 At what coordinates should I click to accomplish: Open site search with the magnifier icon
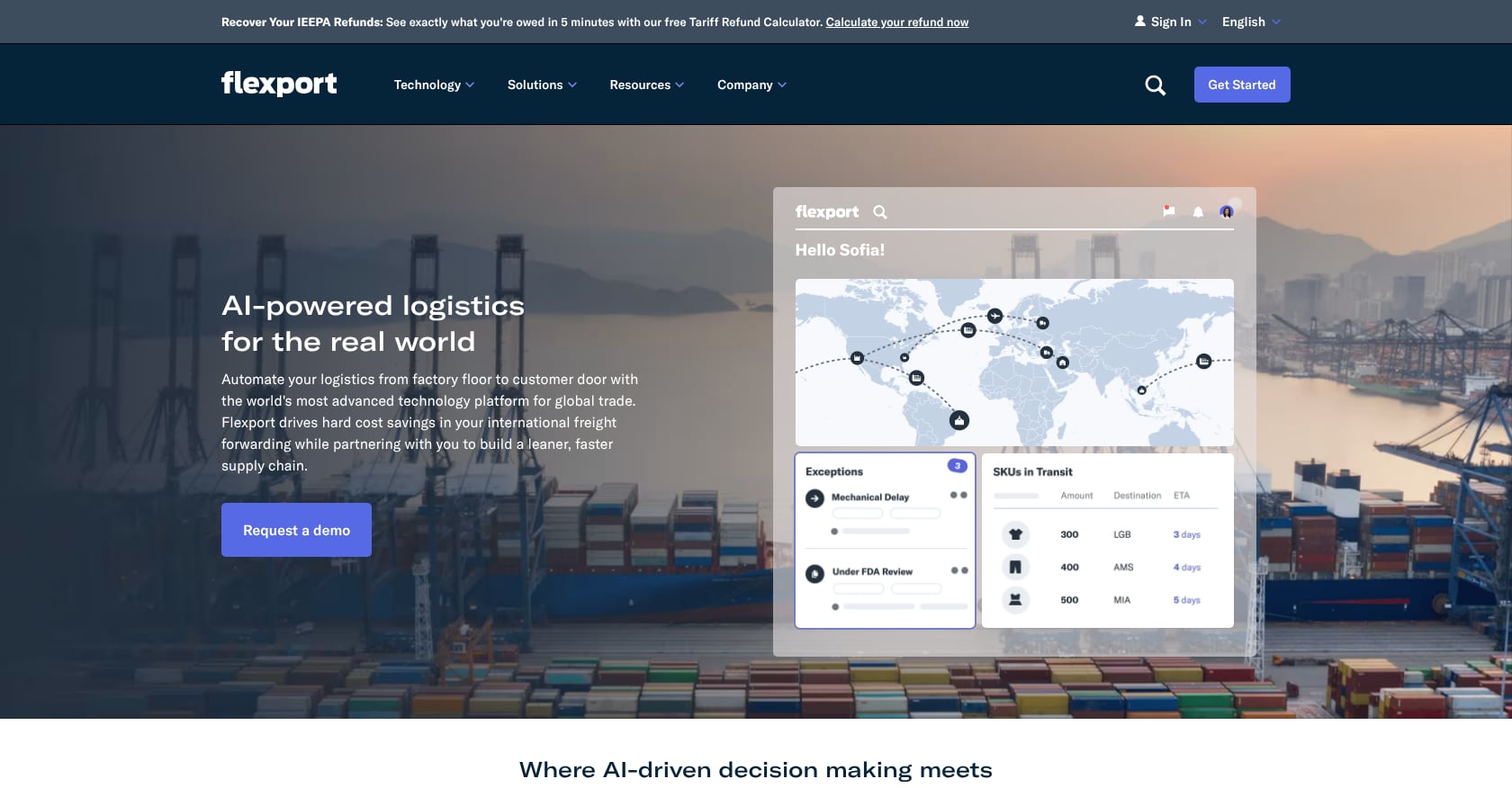click(x=1155, y=85)
